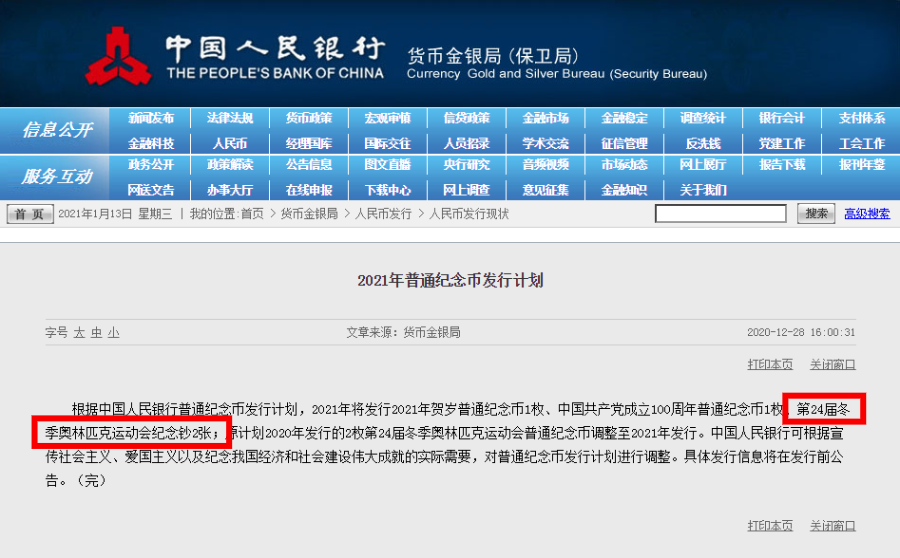Select the 意见征集 menu item
Screen dimensions: 900x558
pyautogui.click(x=545, y=189)
